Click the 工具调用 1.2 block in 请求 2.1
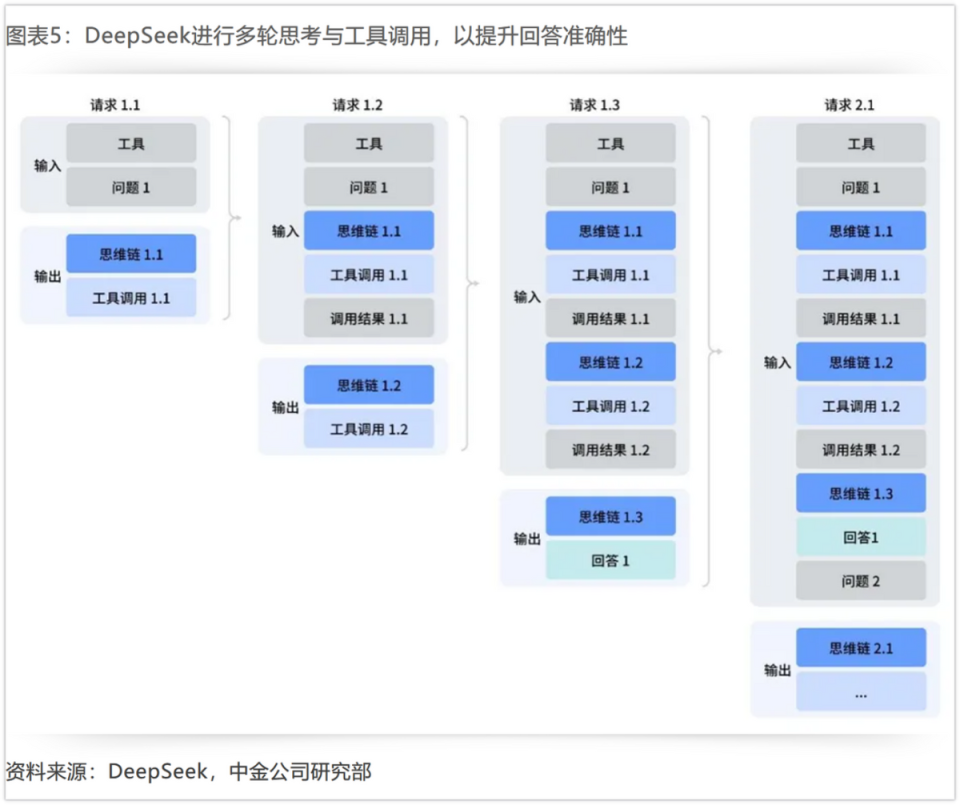 pos(861,406)
